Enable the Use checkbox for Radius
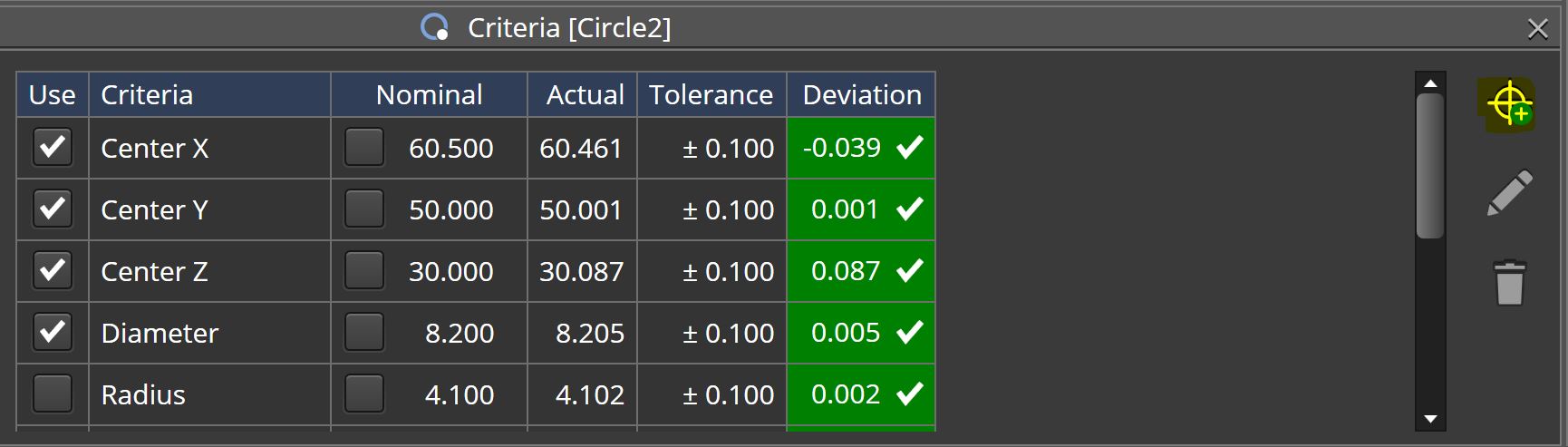This screenshot has height=447, width=1568. coord(53,394)
